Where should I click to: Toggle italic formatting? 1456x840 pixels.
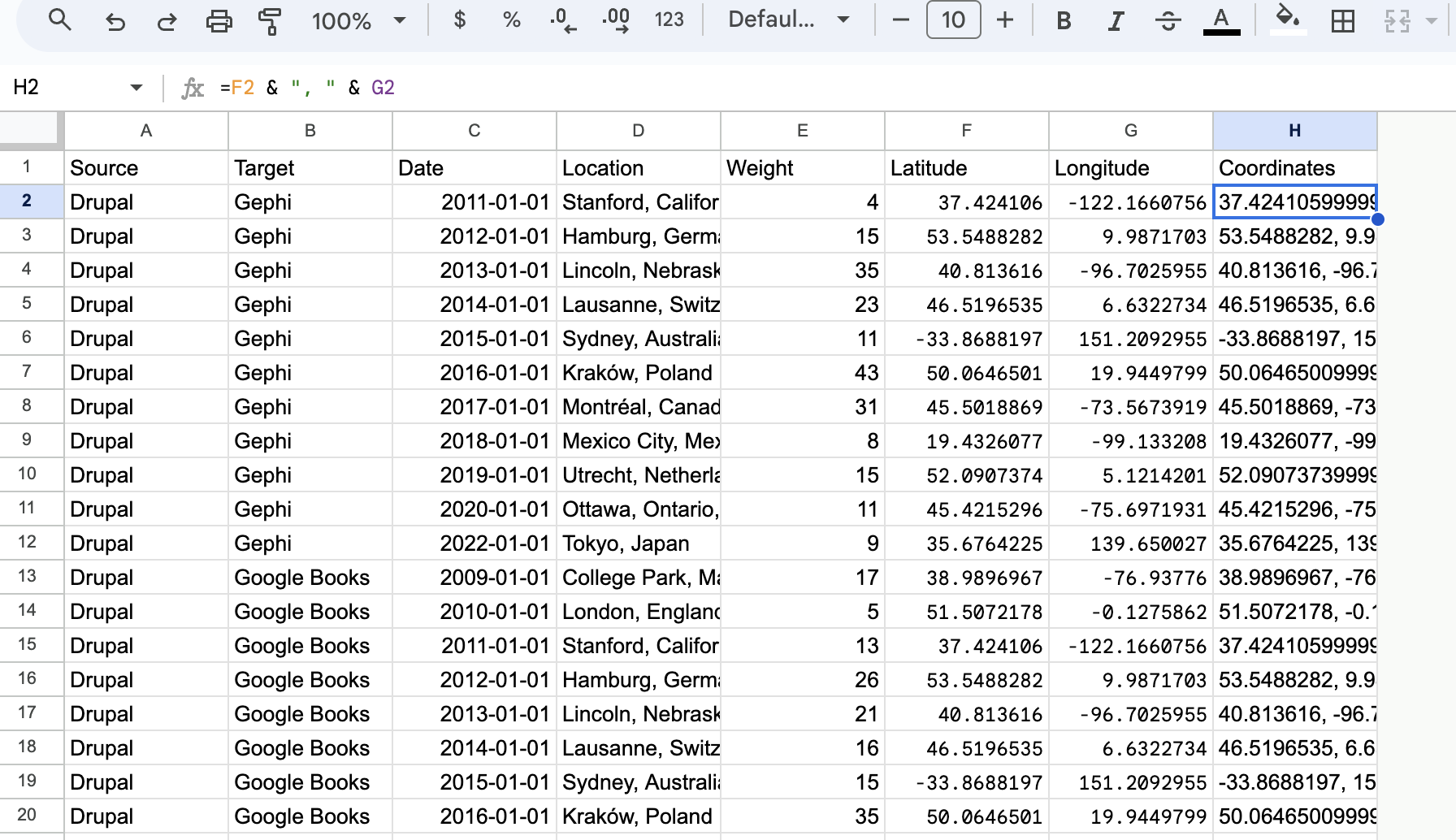1116,20
